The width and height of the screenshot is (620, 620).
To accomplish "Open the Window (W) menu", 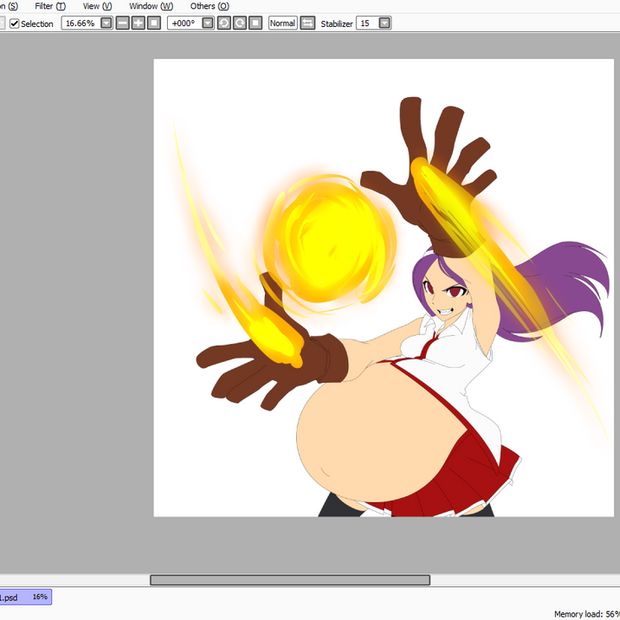I will (151, 6).
